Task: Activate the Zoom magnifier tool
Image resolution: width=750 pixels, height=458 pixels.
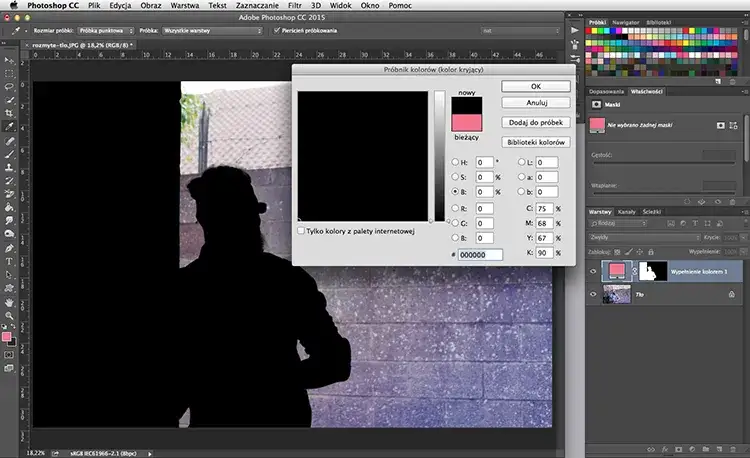Action: (x=9, y=317)
